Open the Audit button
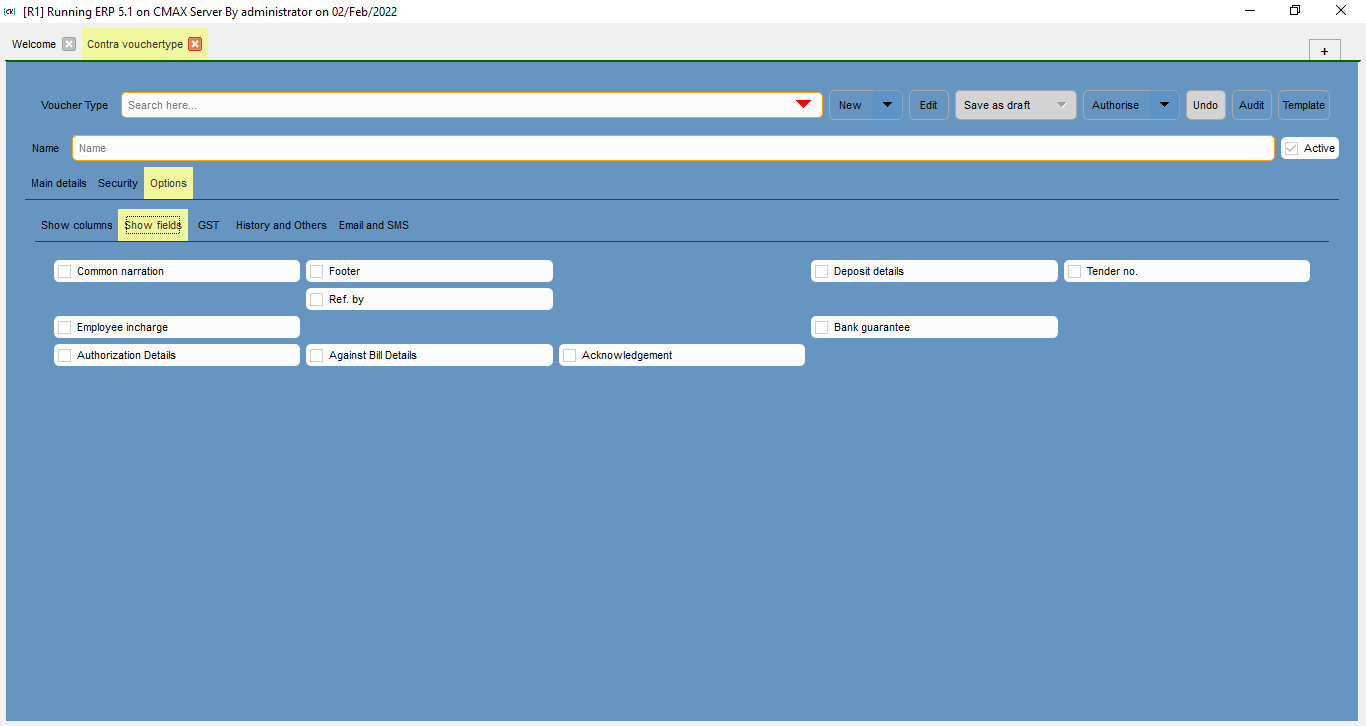Viewport: 1366px width, 726px height. coord(1252,105)
